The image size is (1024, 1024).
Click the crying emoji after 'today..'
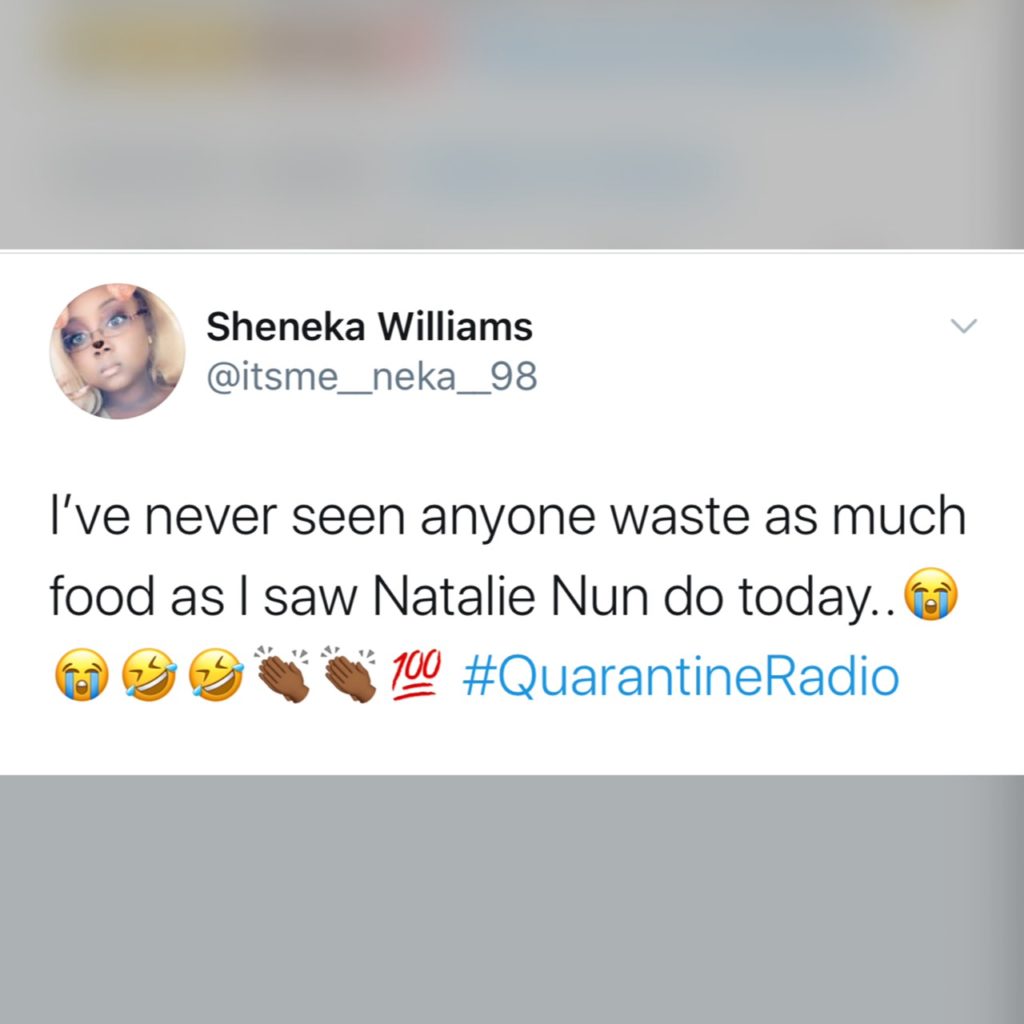point(931,594)
